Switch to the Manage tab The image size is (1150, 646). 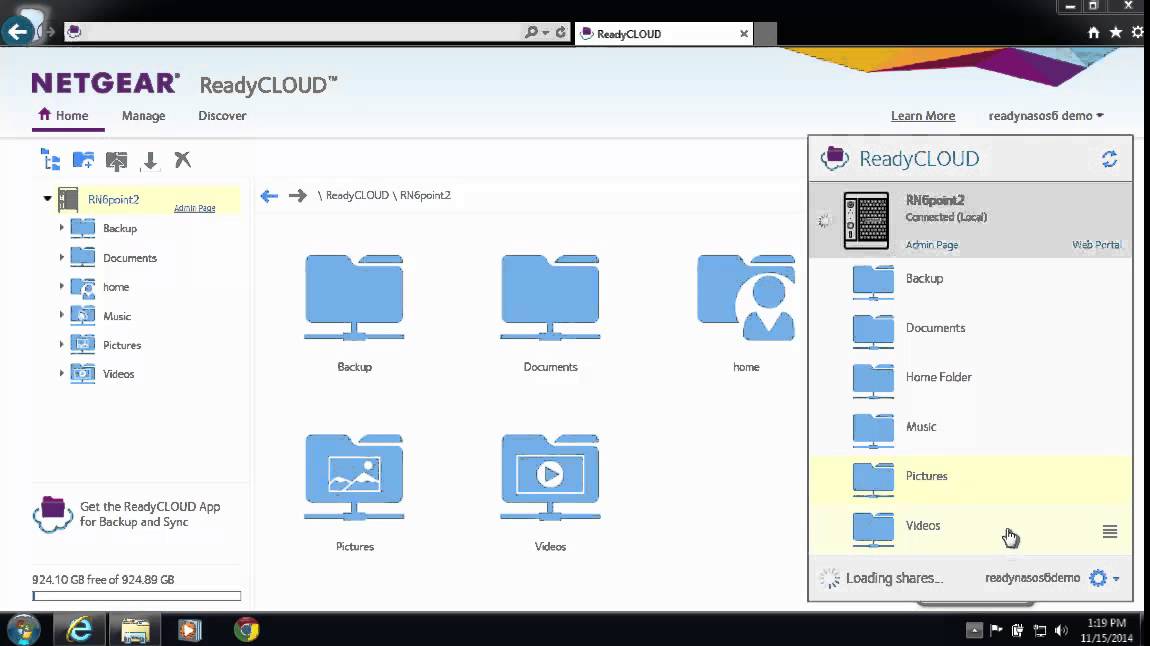[x=144, y=116]
